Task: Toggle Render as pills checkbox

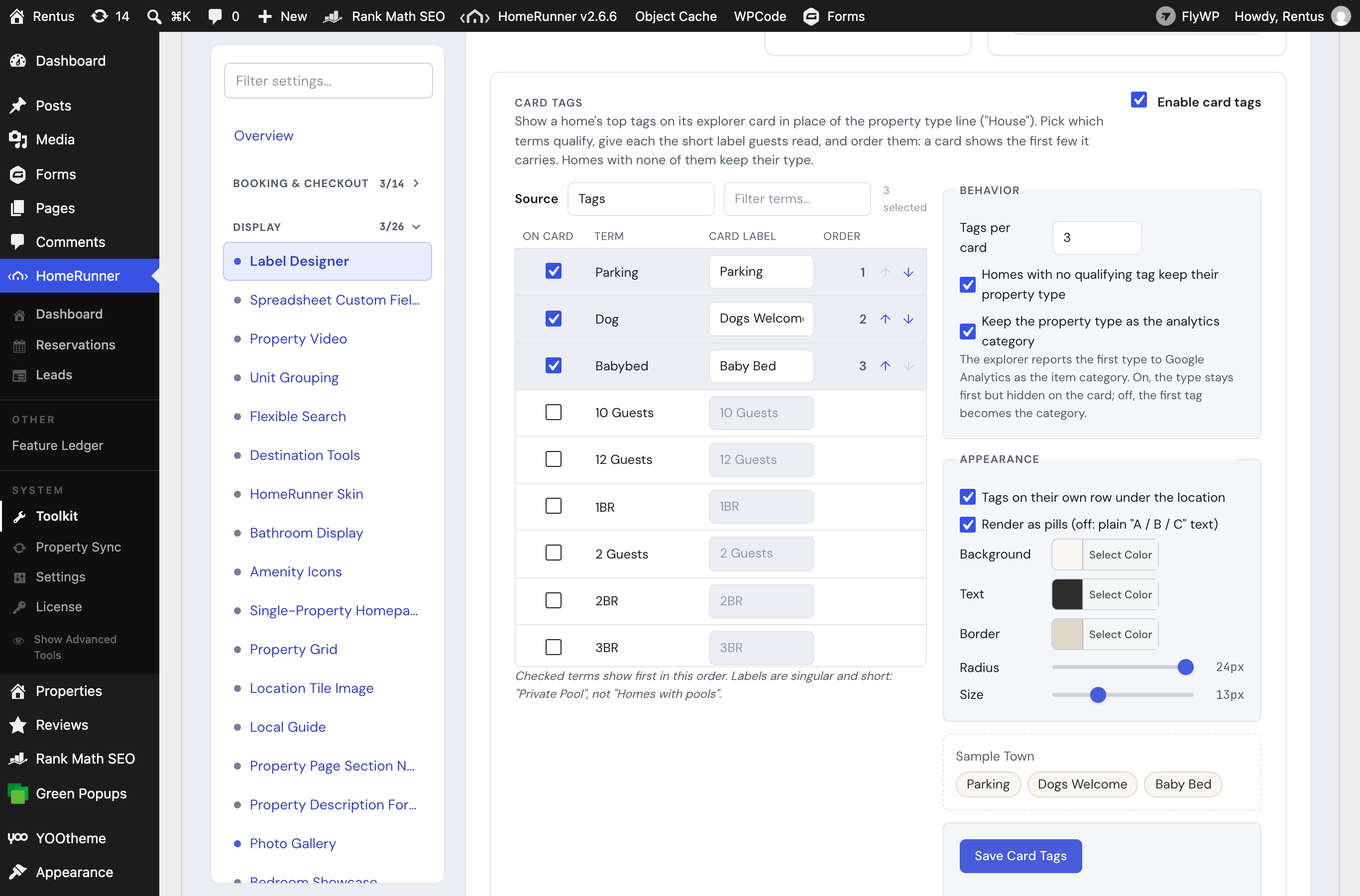Action: point(967,525)
